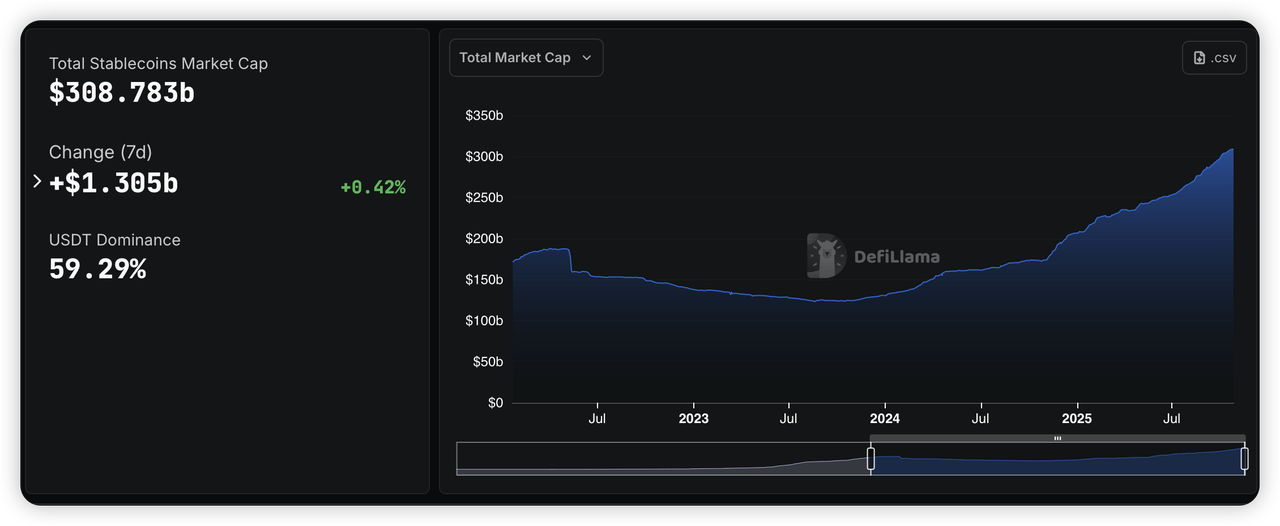Click the 2025 label on the x-axis

(x=1076, y=418)
